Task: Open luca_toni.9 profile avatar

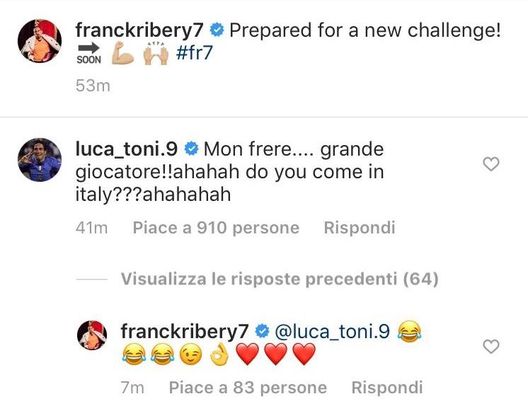Action: tap(39, 160)
